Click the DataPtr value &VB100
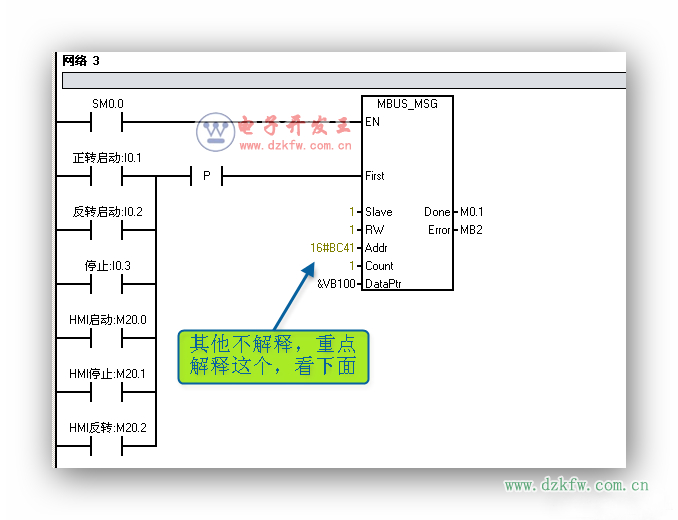678x520 pixels. pyautogui.click(x=336, y=284)
